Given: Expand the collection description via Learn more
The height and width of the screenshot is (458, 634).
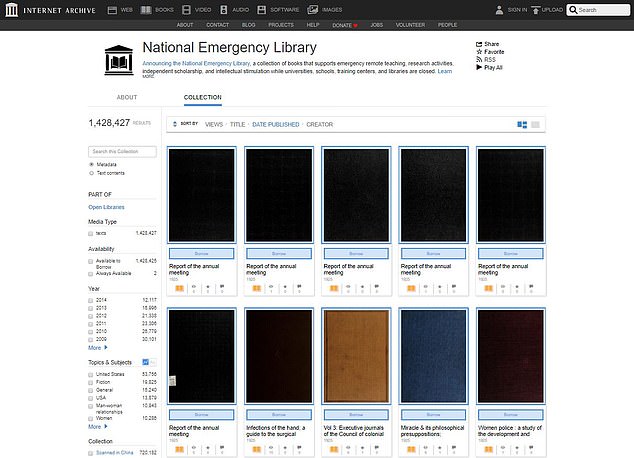Looking at the screenshot, I should pos(444,71).
